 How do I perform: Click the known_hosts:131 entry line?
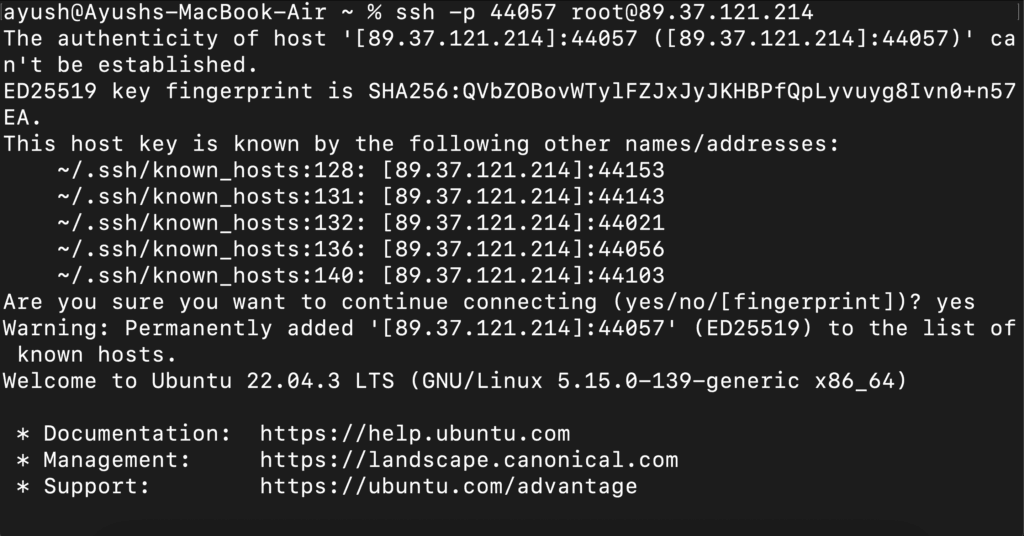(x=360, y=197)
